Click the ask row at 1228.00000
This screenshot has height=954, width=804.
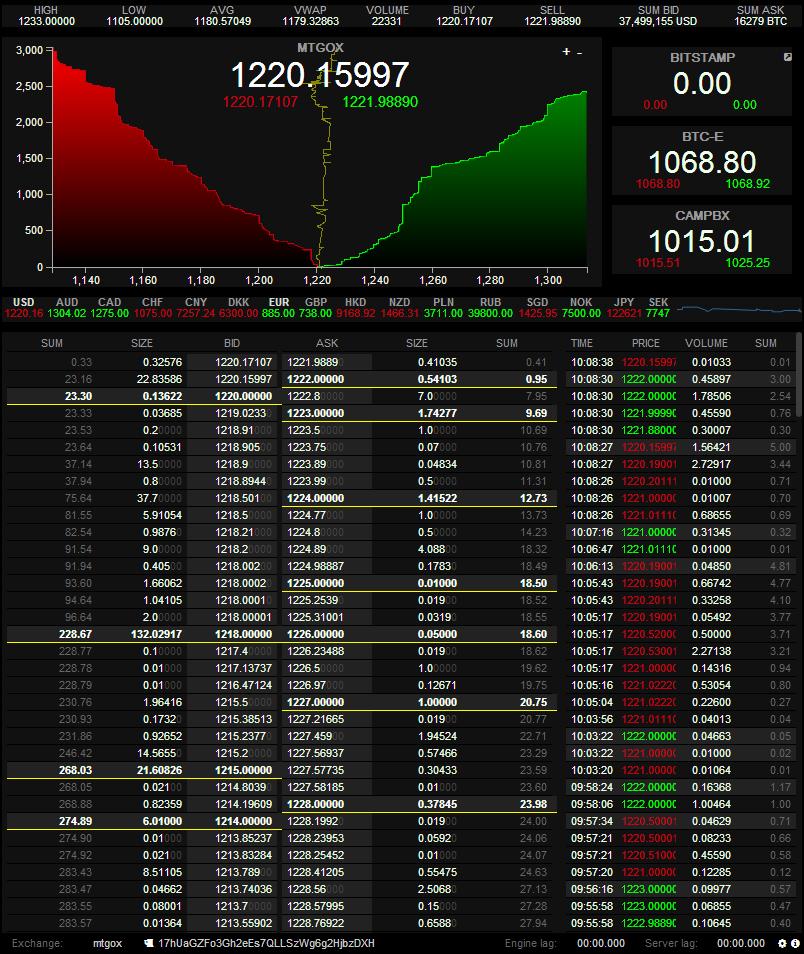pos(419,804)
